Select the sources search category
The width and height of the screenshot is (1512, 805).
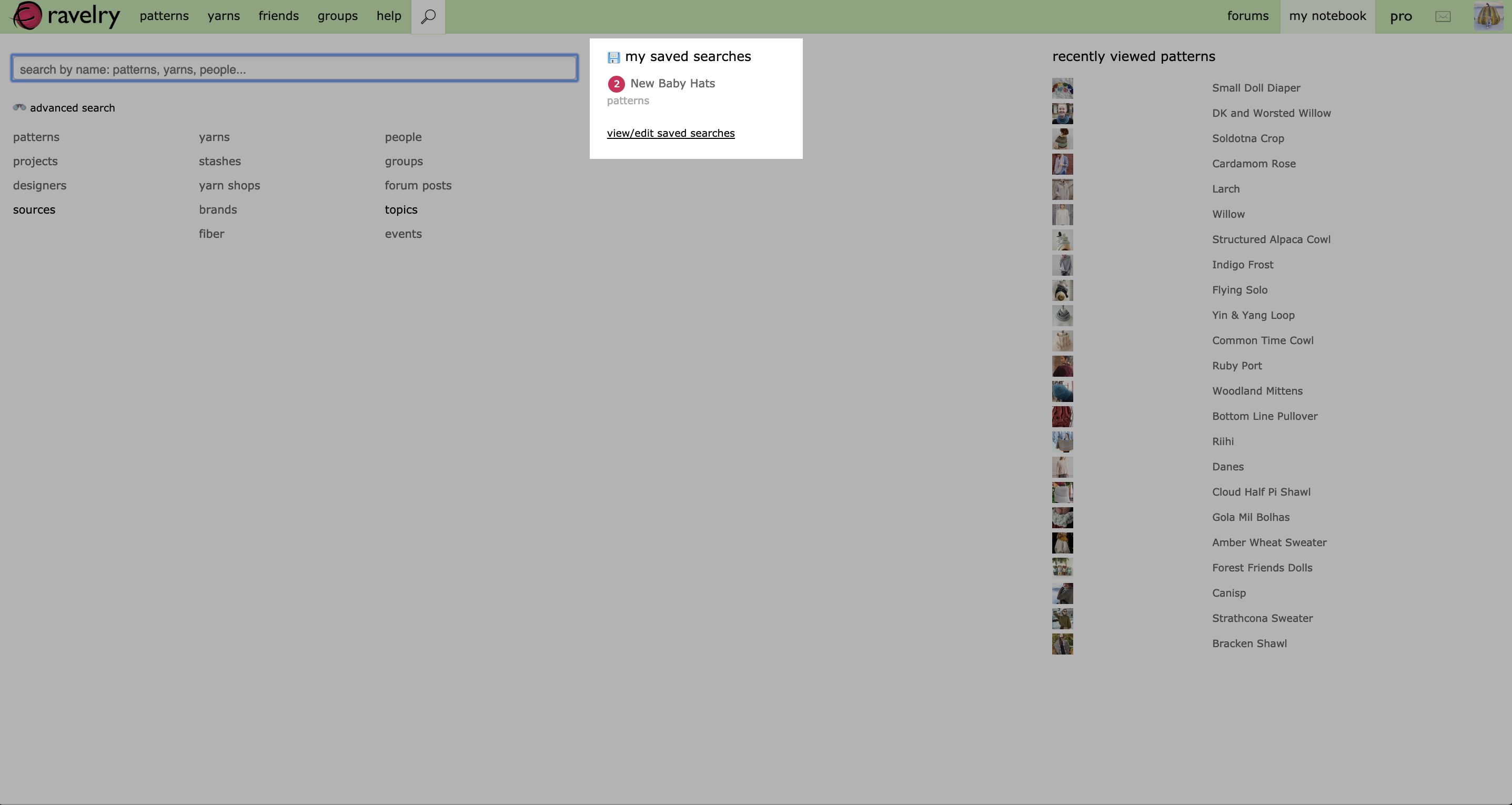[x=34, y=209]
